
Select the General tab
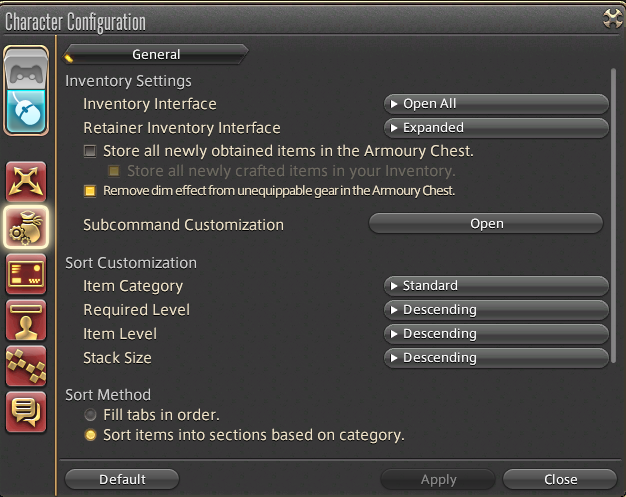pyautogui.click(x=156, y=54)
